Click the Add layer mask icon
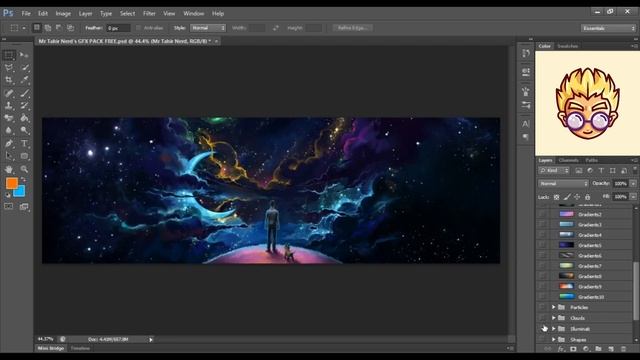The image size is (640, 360). click(573, 349)
